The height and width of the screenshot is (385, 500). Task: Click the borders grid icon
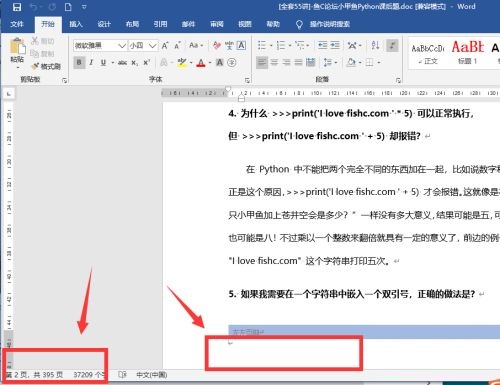point(370,62)
